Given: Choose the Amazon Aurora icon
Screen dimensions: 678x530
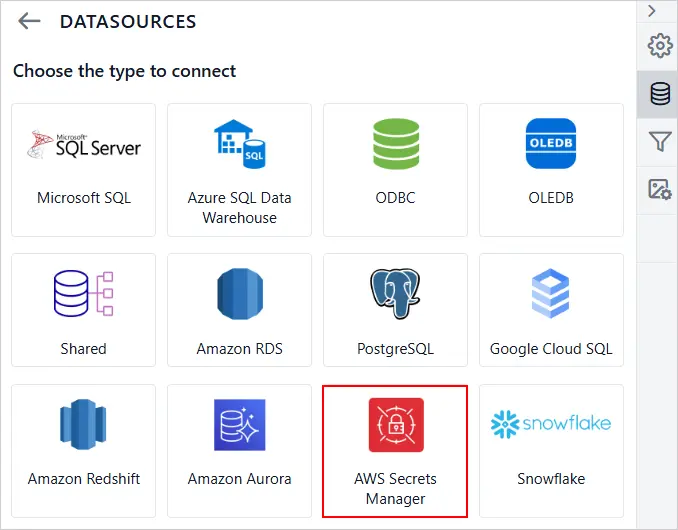Looking at the screenshot, I should [240, 425].
